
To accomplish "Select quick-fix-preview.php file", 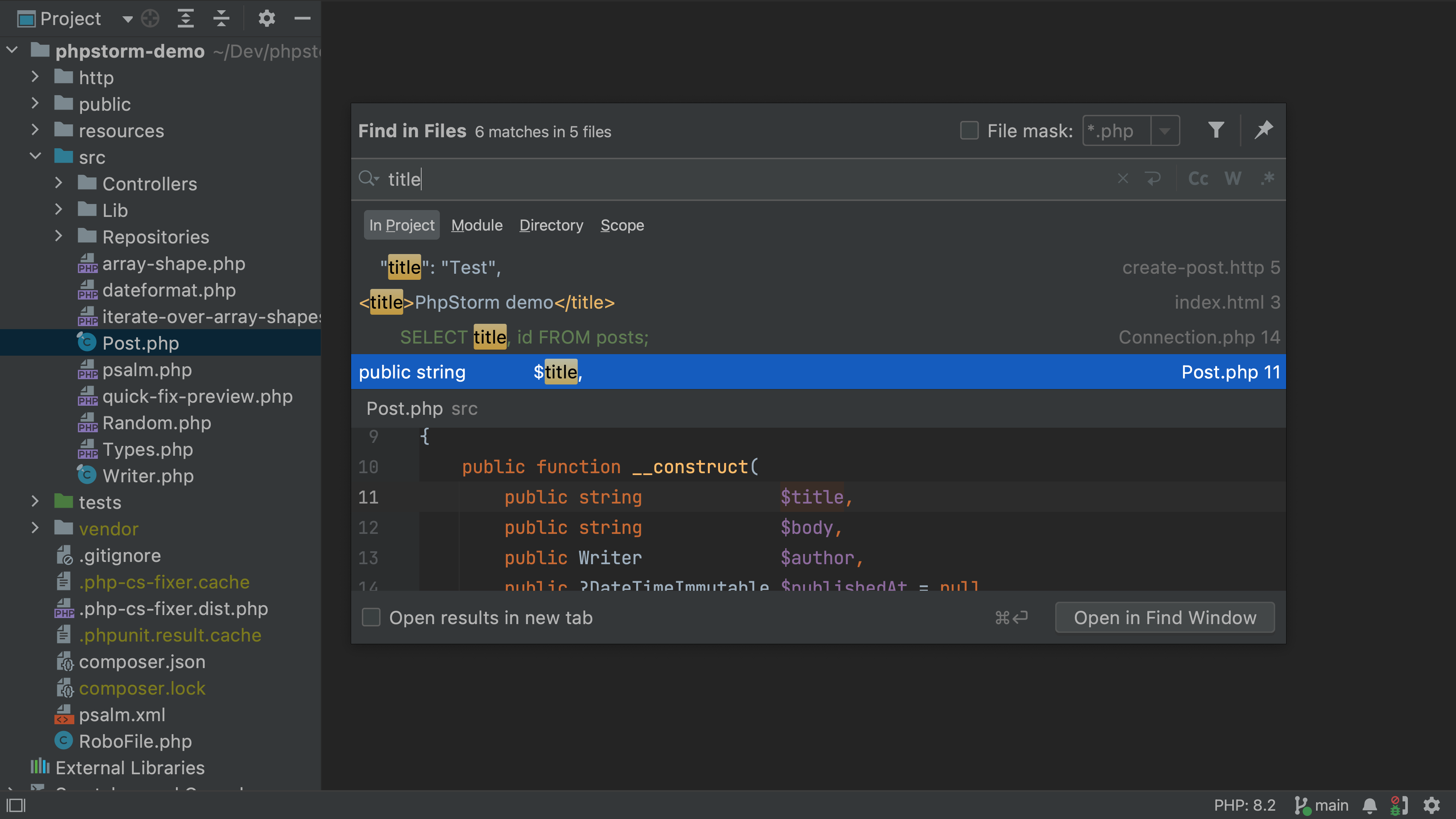I will pos(197,396).
